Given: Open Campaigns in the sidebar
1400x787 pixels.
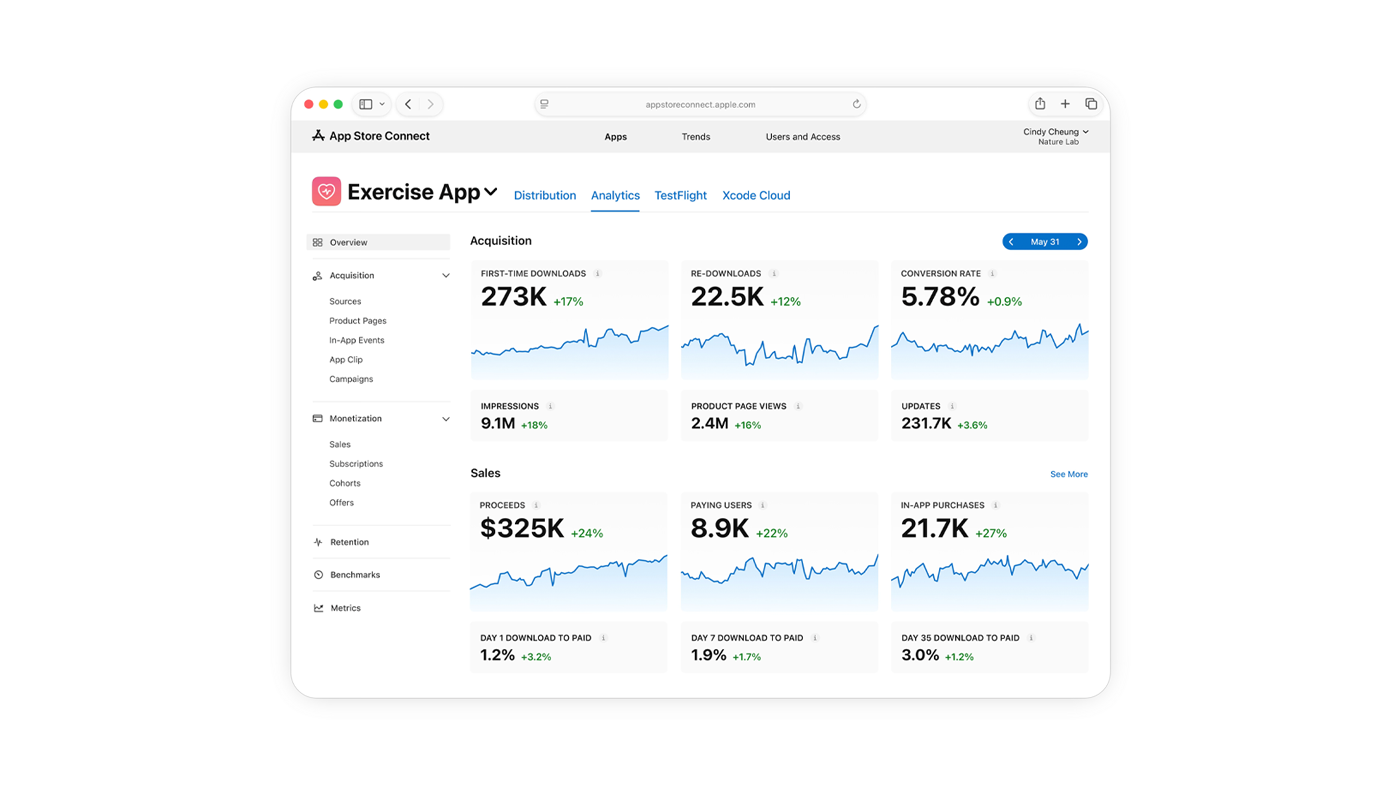Looking at the screenshot, I should (x=351, y=379).
